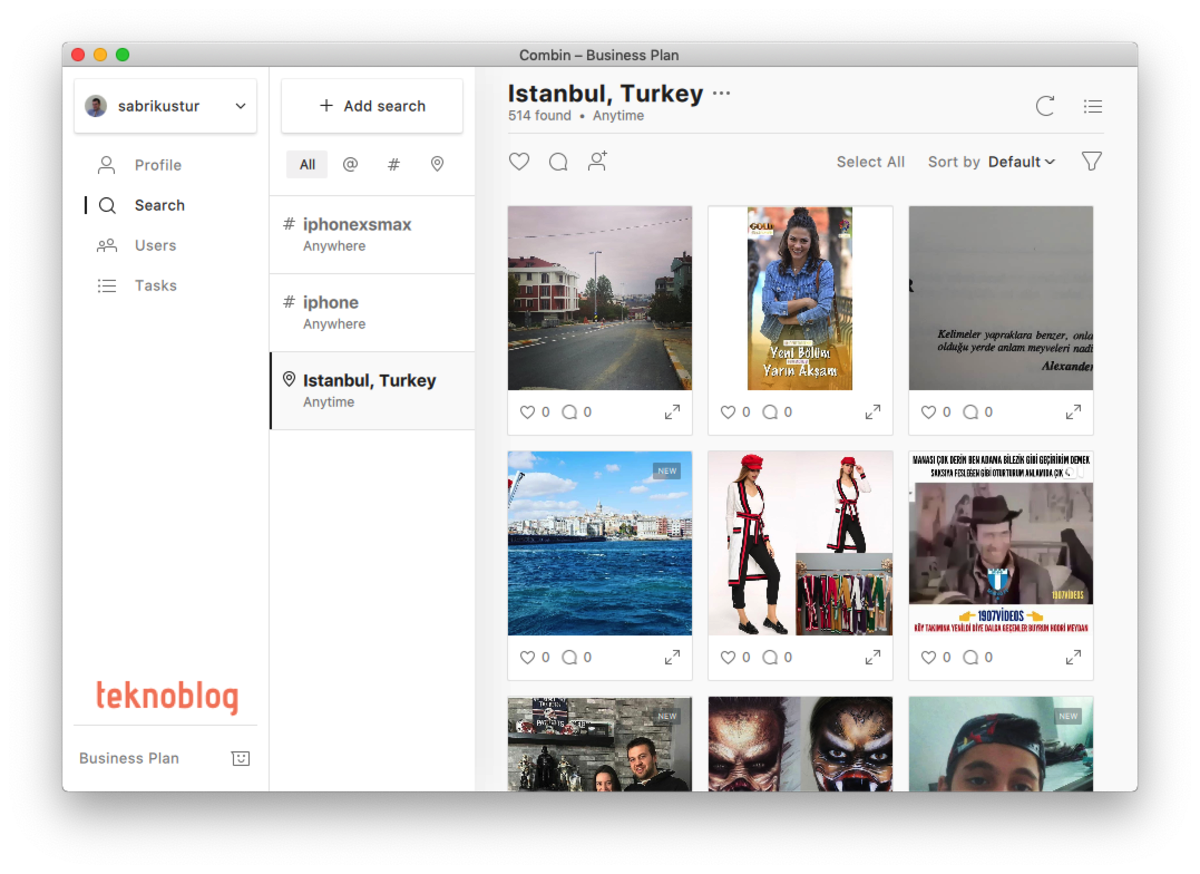
Task: Click Select All posts
Action: pos(870,162)
